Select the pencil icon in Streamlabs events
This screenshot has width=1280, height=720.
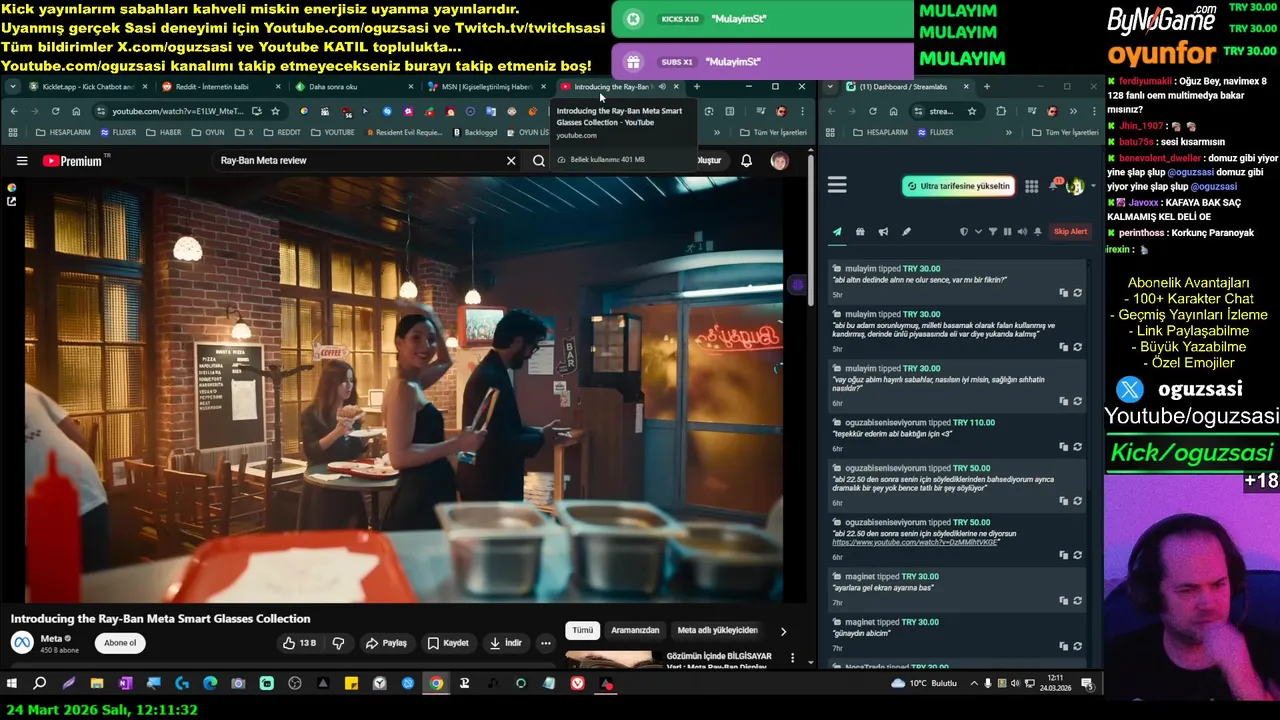point(906,232)
